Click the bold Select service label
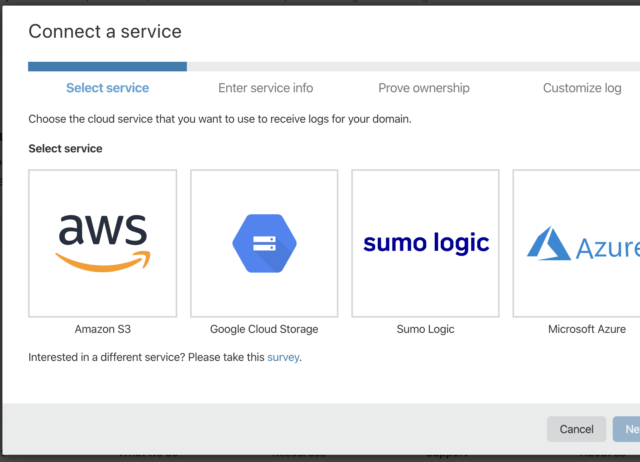 65,149
